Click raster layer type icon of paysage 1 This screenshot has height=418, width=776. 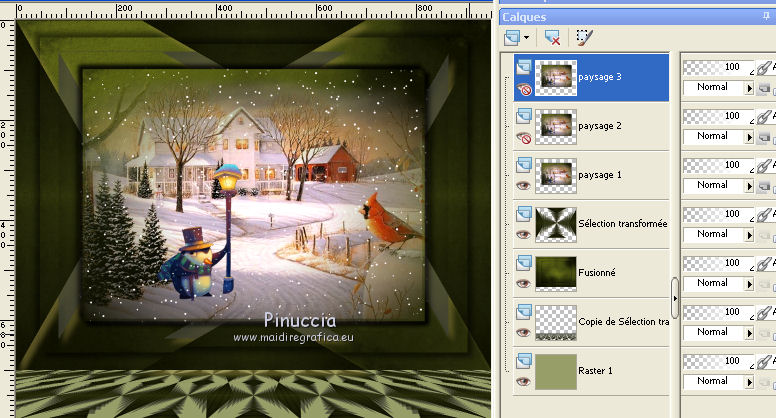point(524,165)
